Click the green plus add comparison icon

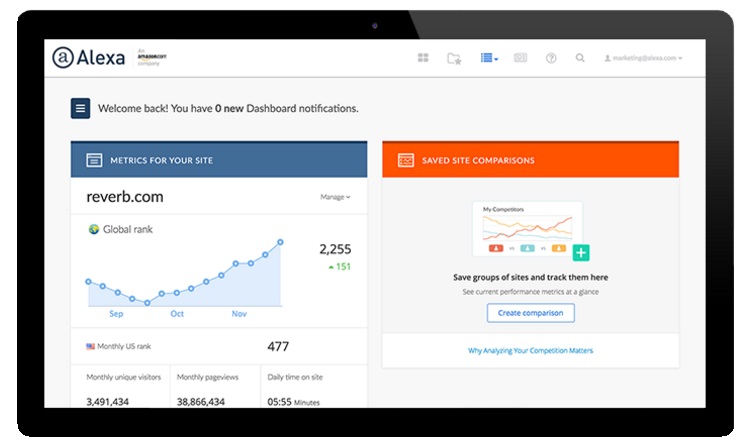point(581,253)
